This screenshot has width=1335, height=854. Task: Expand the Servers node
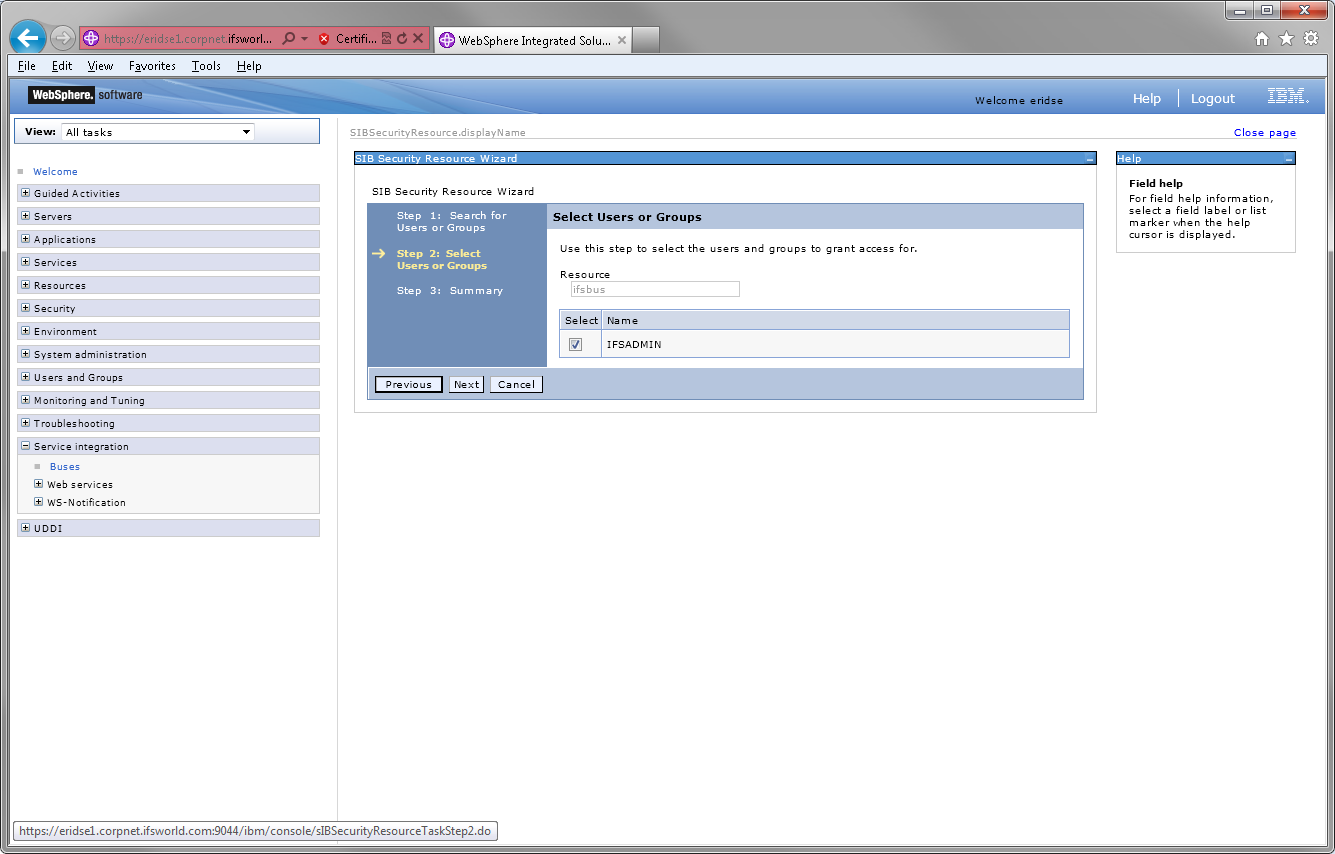[26, 216]
